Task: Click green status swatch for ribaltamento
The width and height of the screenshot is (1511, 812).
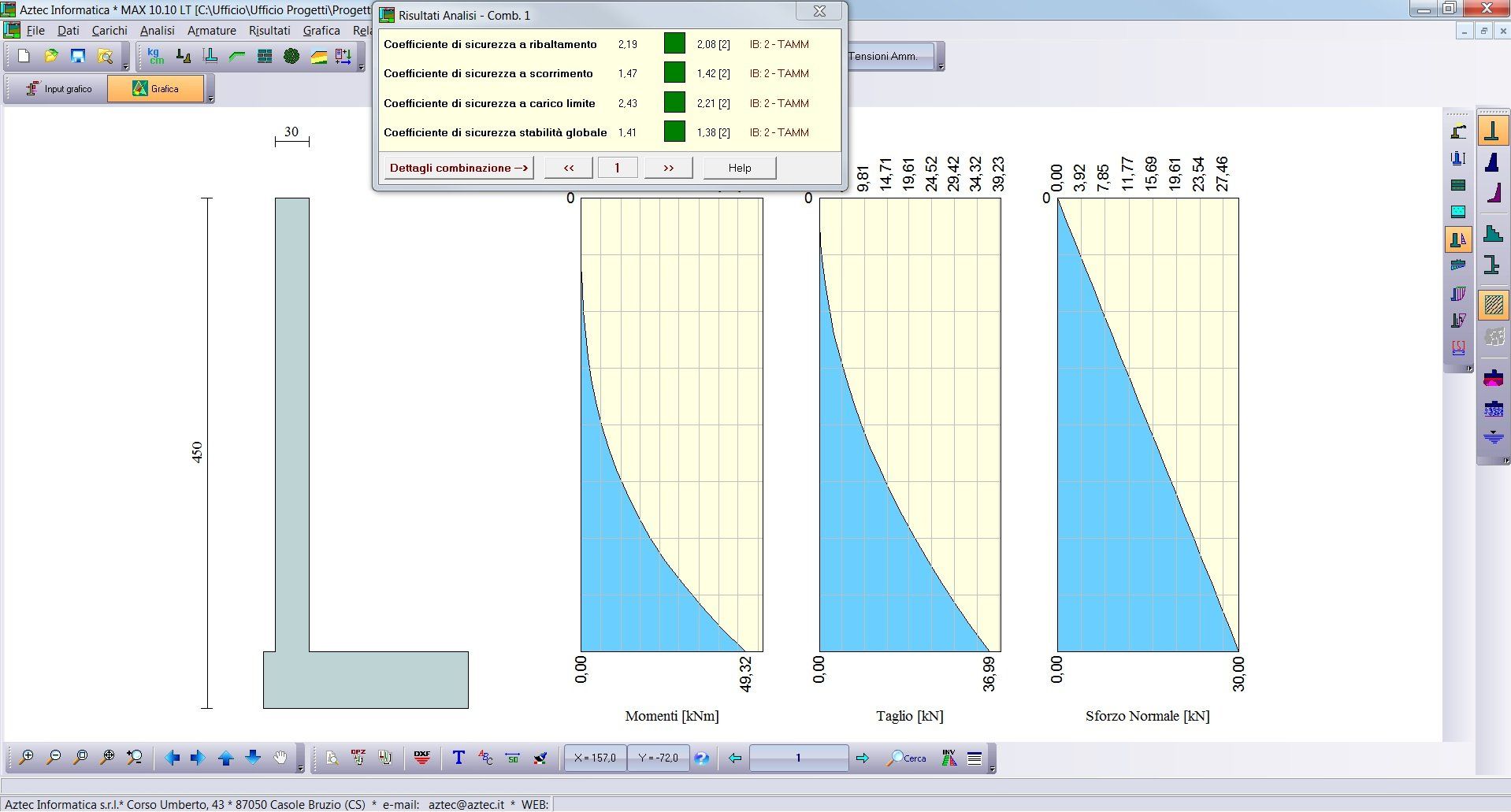Action: click(x=674, y=44)
